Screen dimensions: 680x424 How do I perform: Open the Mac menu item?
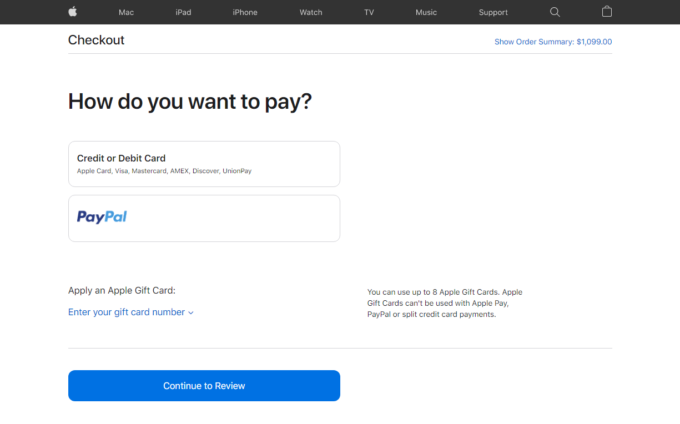126,13
